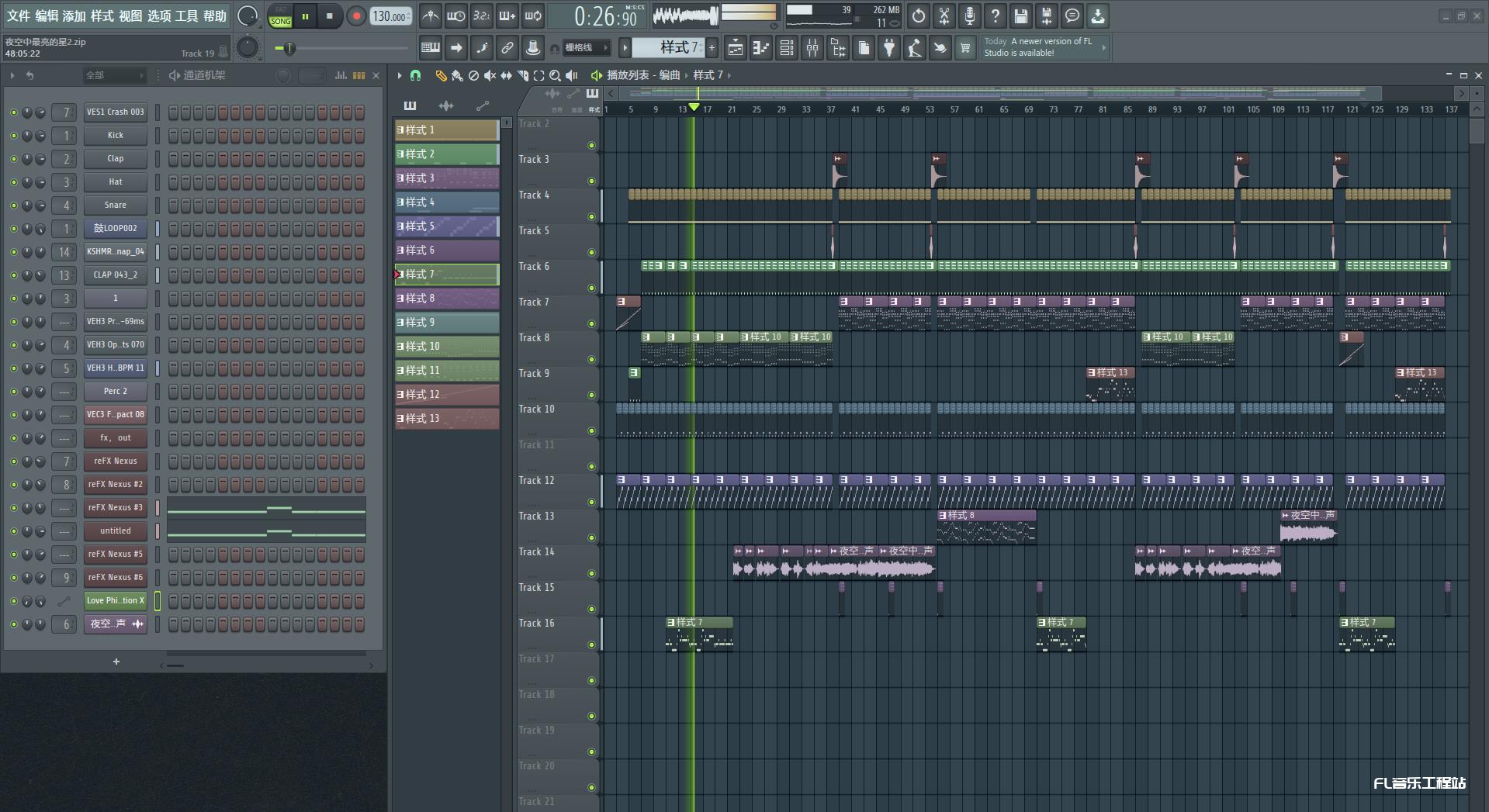Enable countdown before recording
Viewport: 1489px width, 812px height.
[482, 16]
